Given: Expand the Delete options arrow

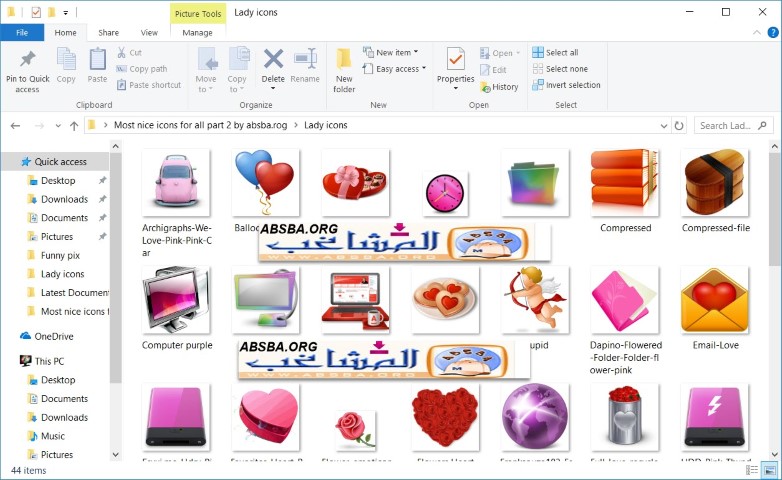Looking at the screenshot, I should pyautogui.click(x=273, y=89).
